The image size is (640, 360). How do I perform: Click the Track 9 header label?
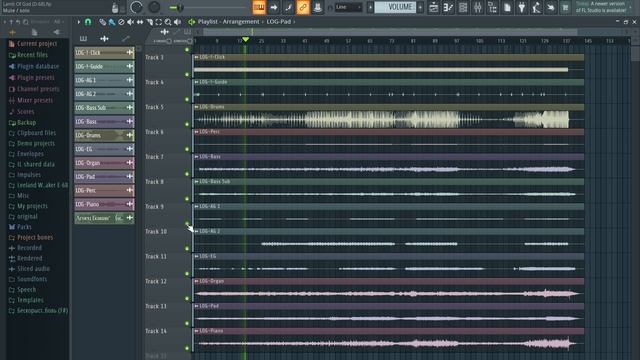click(154, 207)
